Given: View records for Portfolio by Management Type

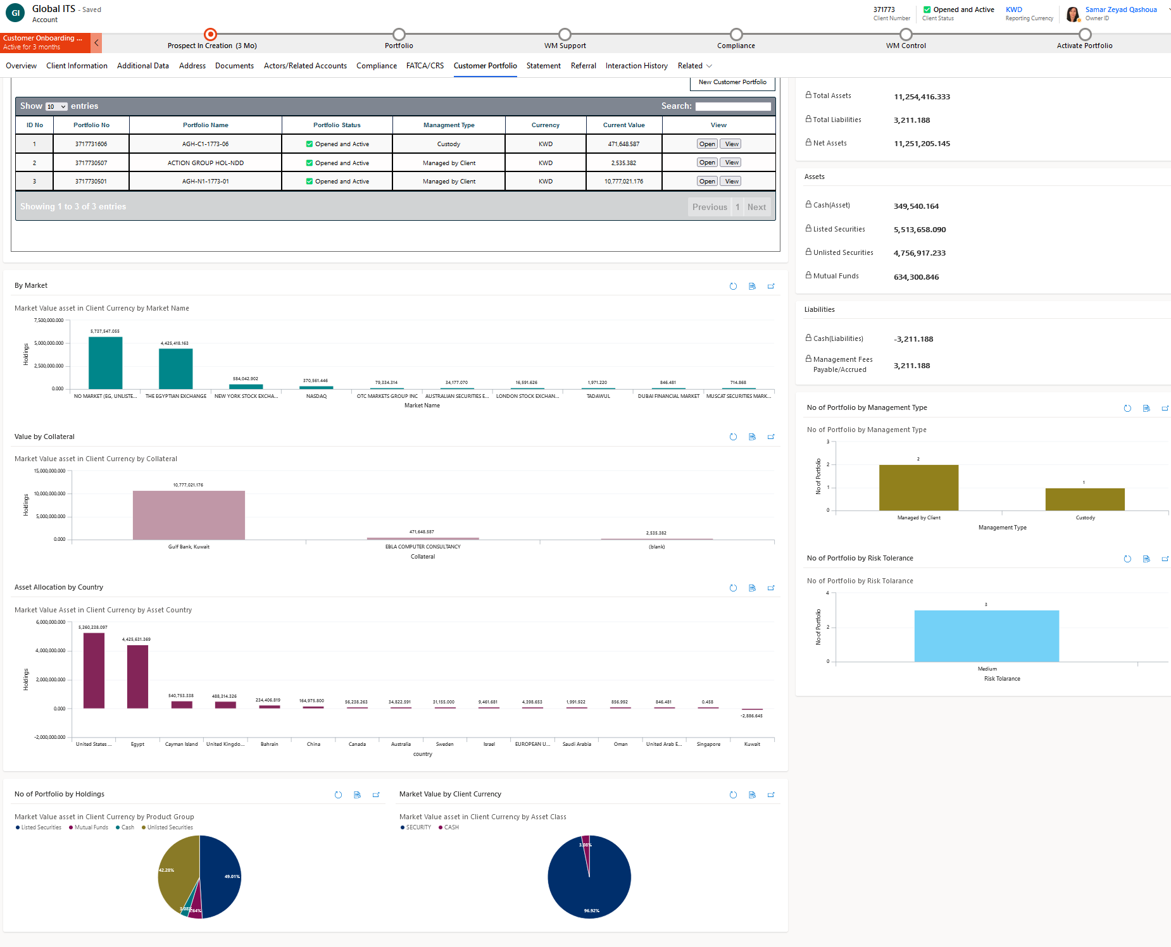Looking at the screenshot, I should tap(1146, 408).
